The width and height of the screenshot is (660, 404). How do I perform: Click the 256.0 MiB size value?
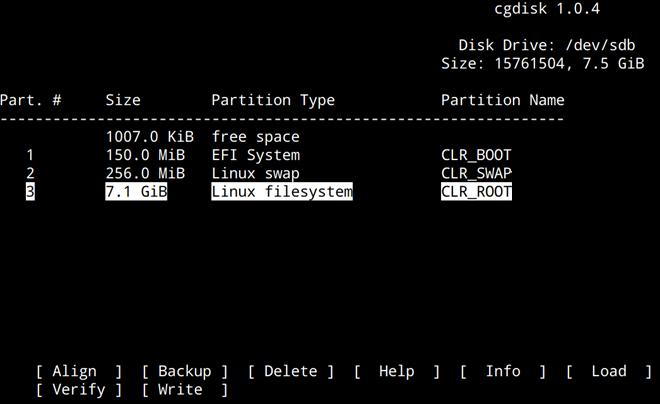[145, 173]
